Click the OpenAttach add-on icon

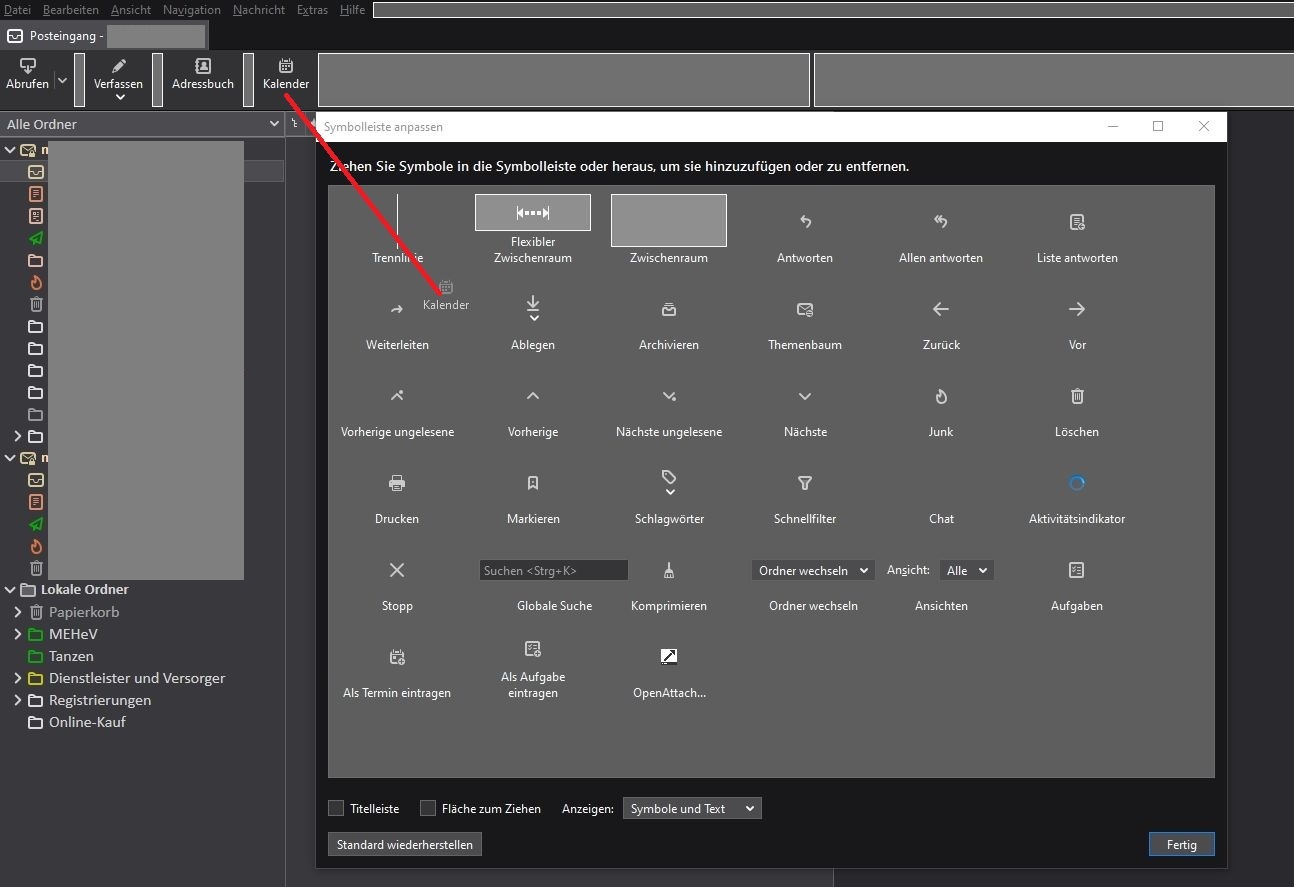(669, 657)
